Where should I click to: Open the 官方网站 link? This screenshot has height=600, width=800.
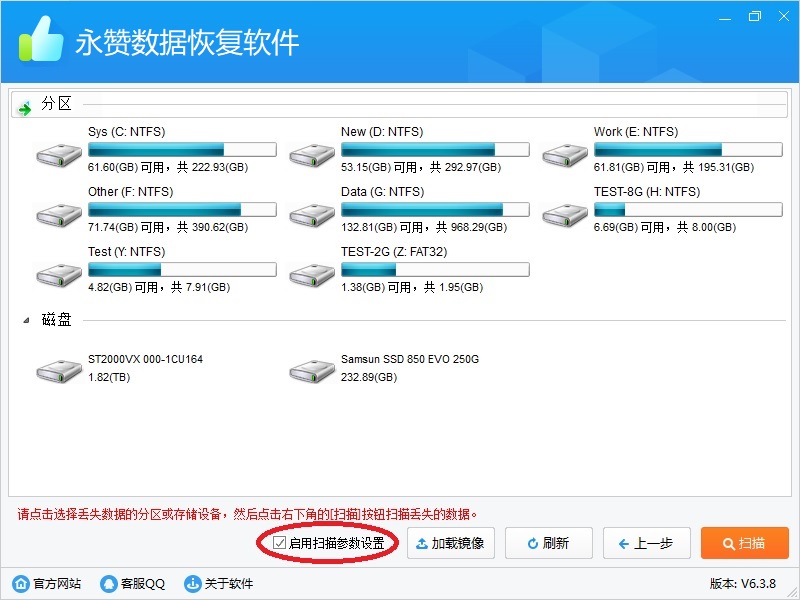coord(49,584)
